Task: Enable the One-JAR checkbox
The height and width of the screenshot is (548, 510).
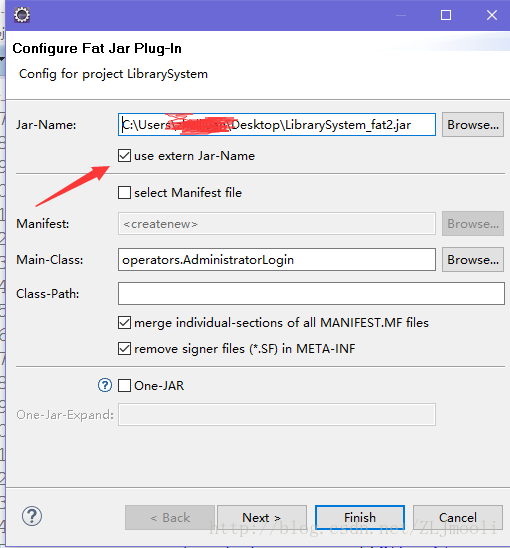Action: pyautogui.click(x=124, y=385)
